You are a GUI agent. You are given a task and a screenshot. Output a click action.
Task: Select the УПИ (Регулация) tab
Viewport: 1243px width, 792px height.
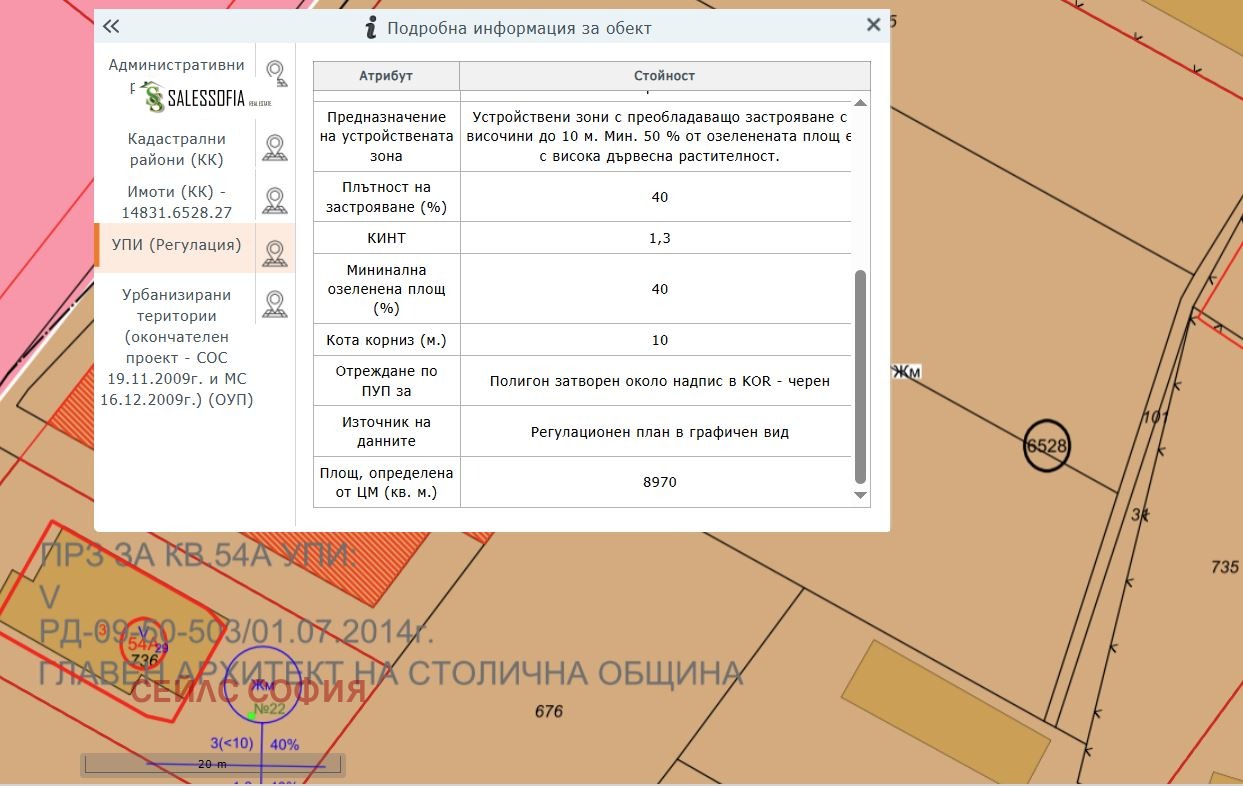[x=176, y=245]
